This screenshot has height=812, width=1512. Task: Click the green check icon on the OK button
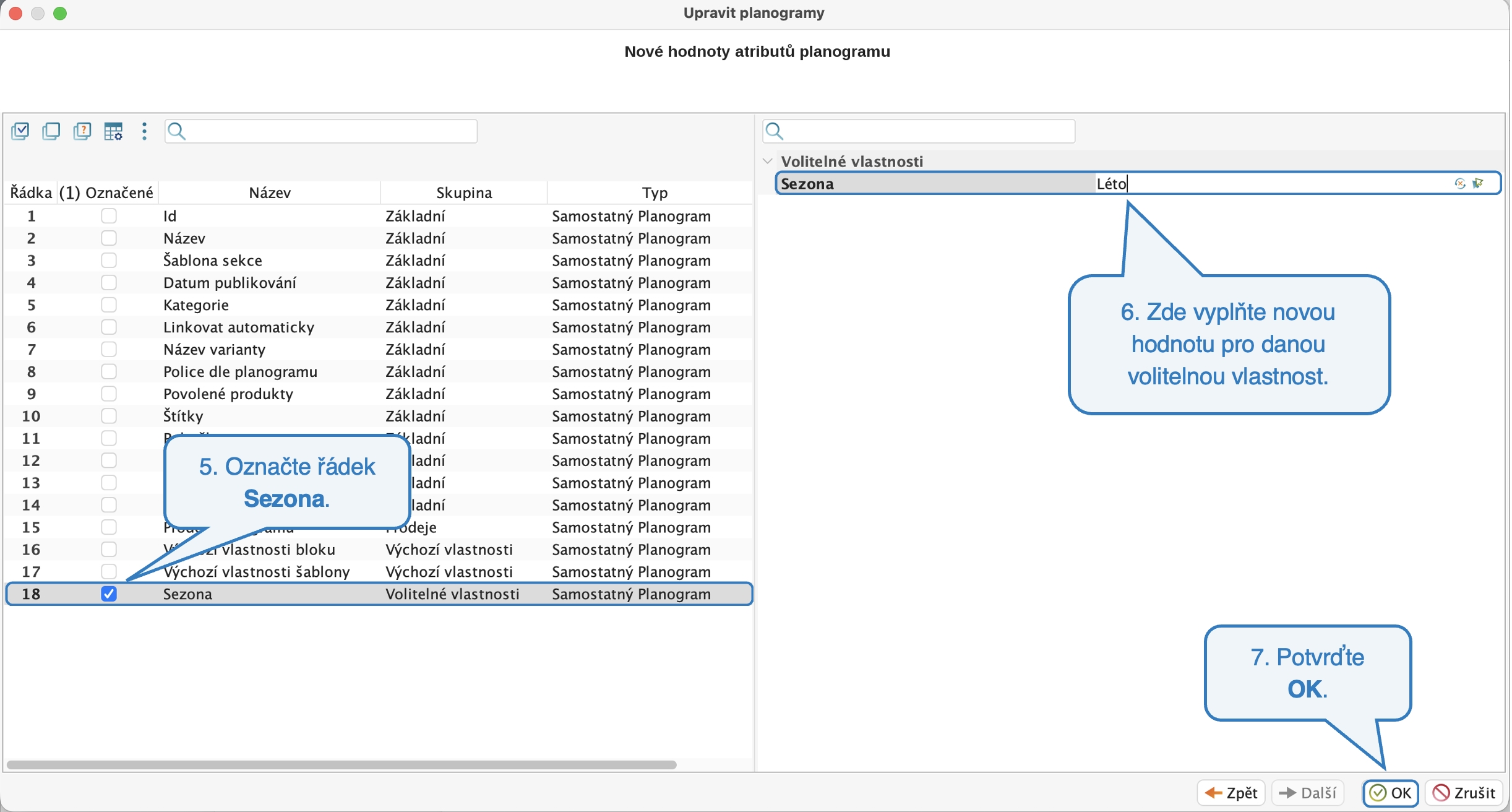click(1377, 793)
